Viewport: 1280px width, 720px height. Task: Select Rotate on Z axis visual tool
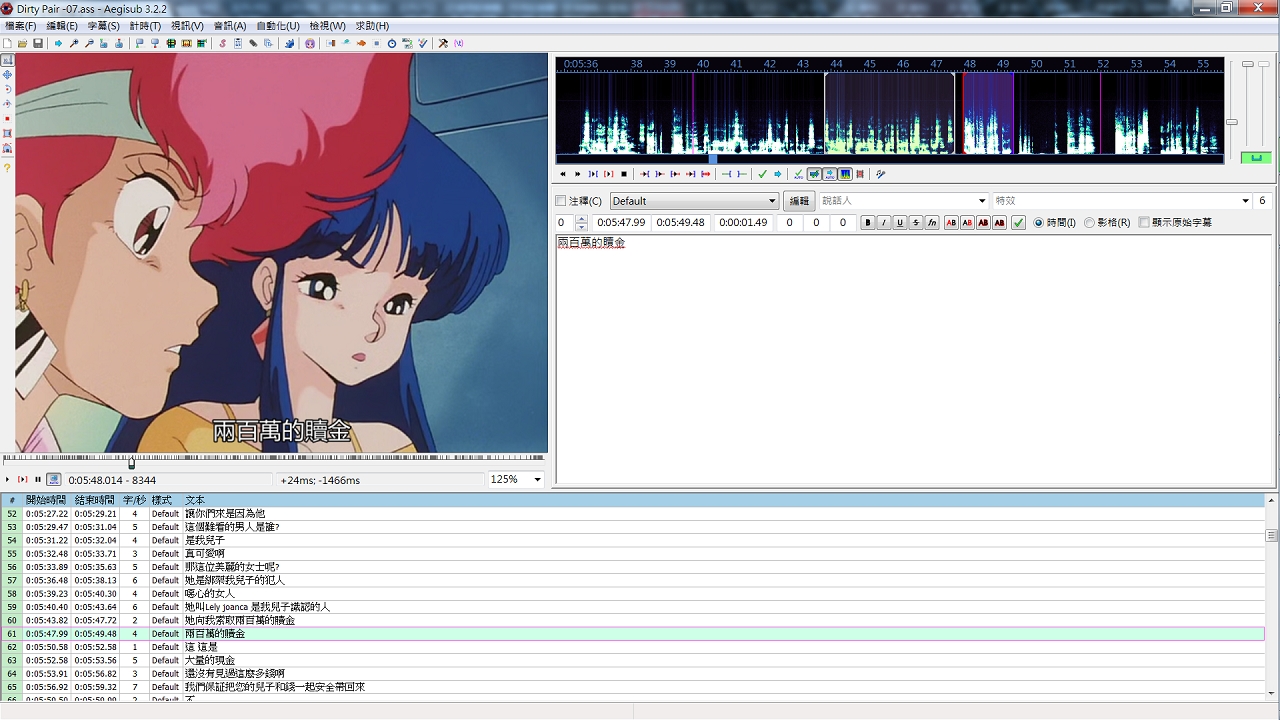pyautogui.click(x=7, y=89)
